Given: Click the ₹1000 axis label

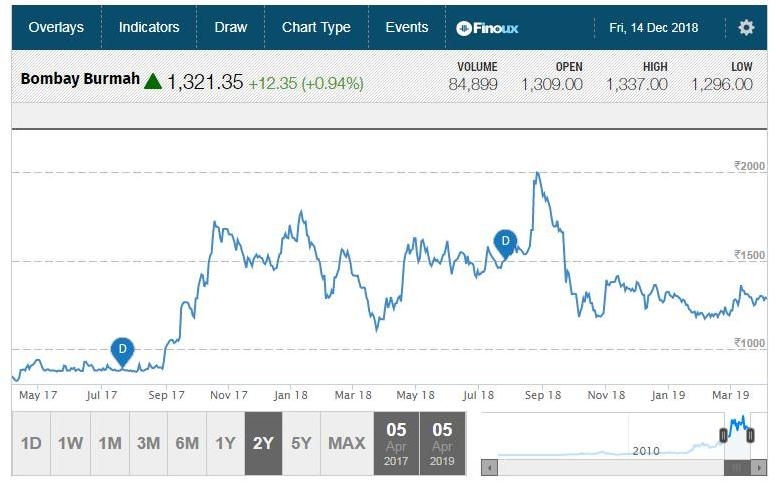Looking at the screenshot, I should [749, 343].
